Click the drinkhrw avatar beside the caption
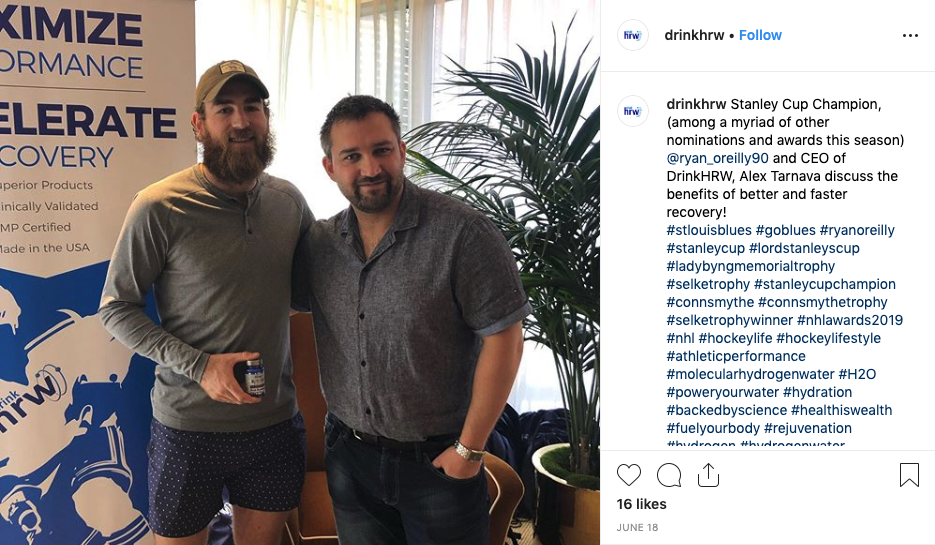This screenshot has height=545, width=935. [632, 111]
